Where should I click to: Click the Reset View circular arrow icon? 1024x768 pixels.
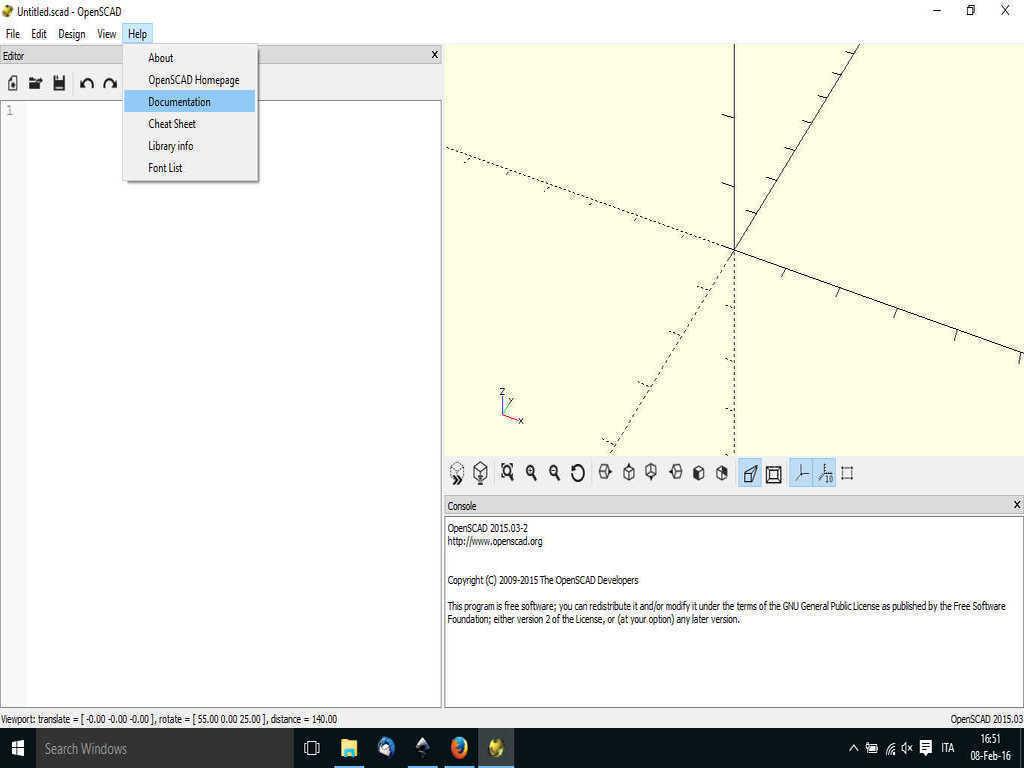coord(577,472)
